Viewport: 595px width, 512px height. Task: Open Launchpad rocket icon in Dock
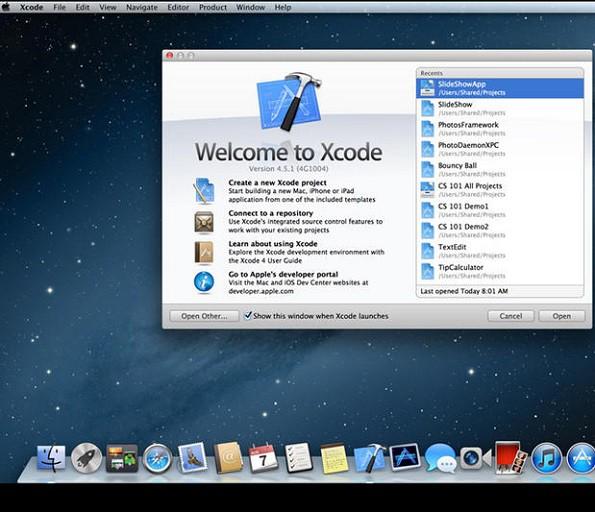point(87,458)
